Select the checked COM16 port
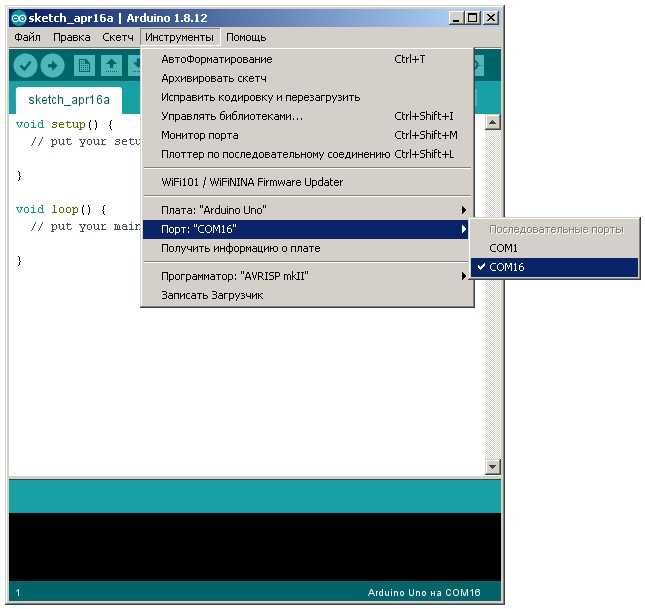The image size is (645, 609). pos(555,267)
